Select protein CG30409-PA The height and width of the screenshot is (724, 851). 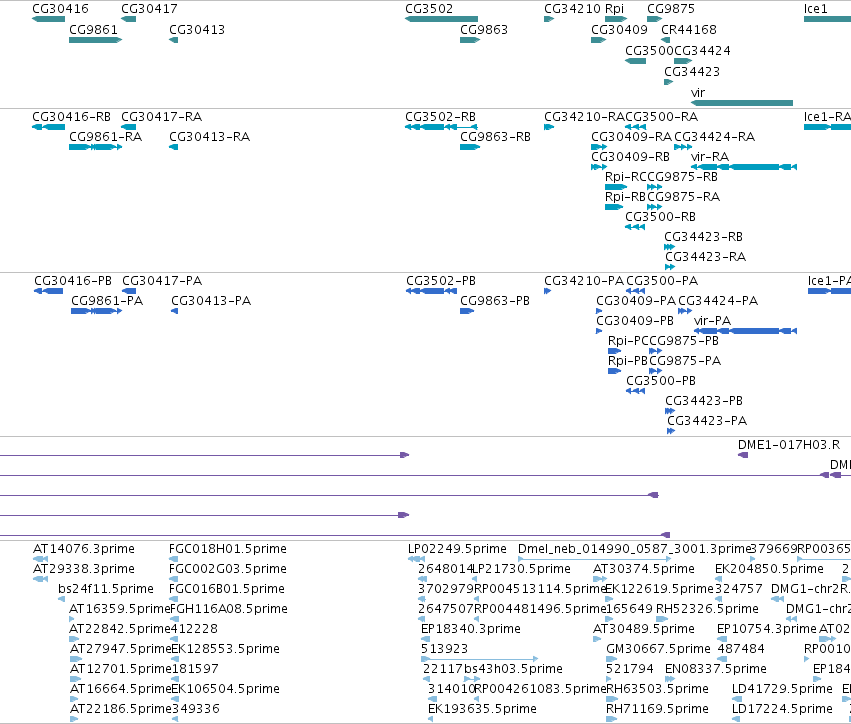636,301
